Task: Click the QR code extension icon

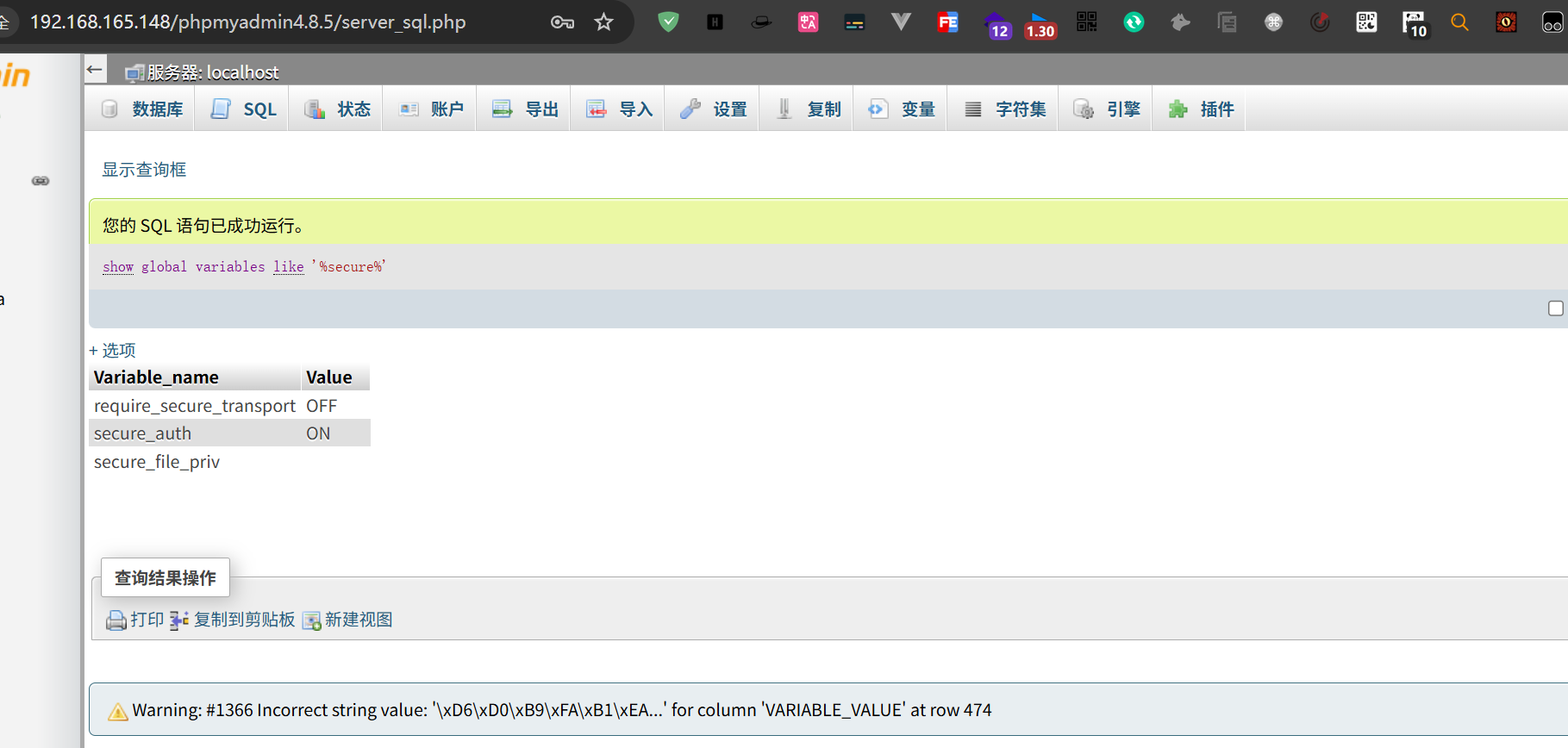Action: point(1086,22)
